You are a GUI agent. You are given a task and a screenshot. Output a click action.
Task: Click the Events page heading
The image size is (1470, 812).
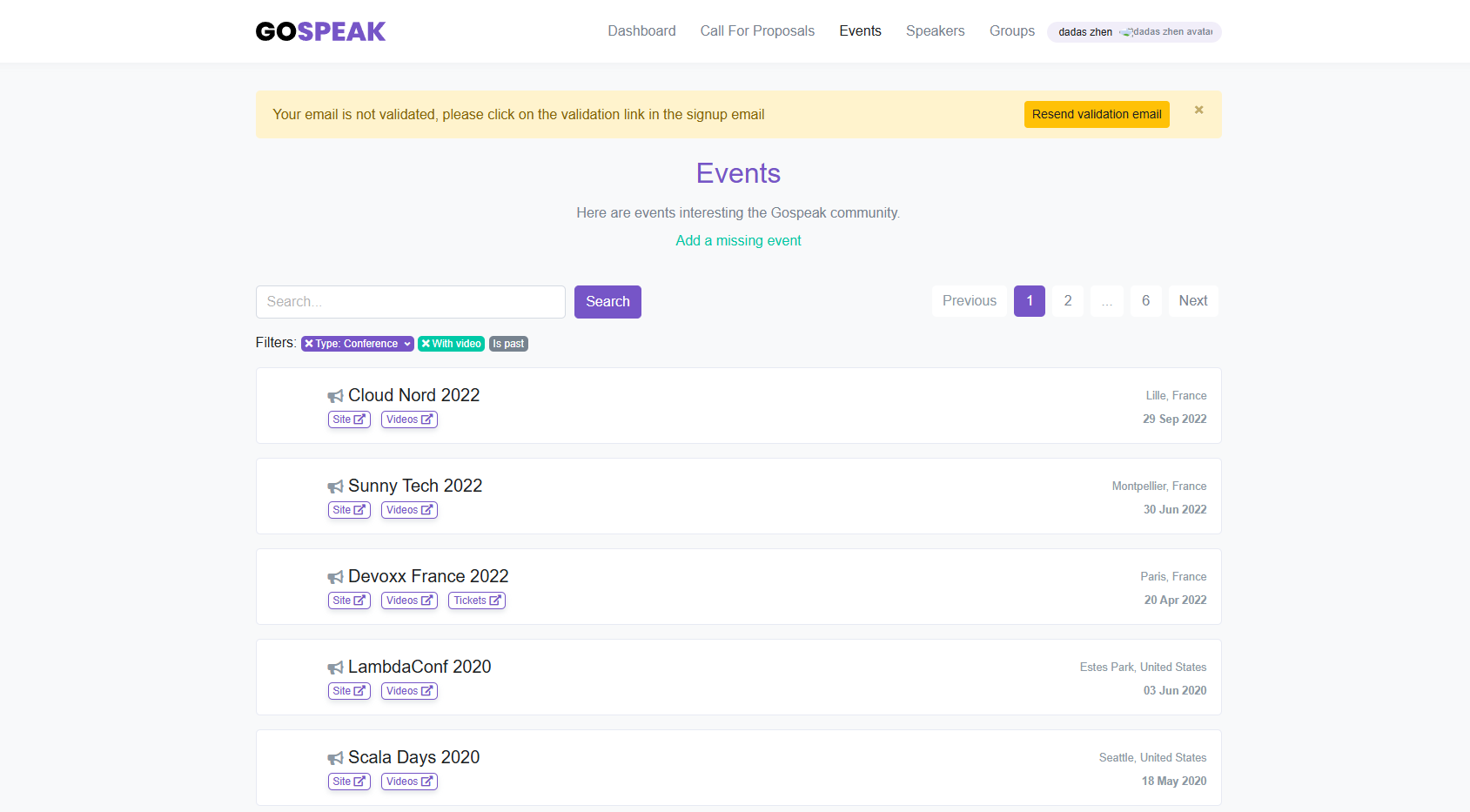click(738, 173)
